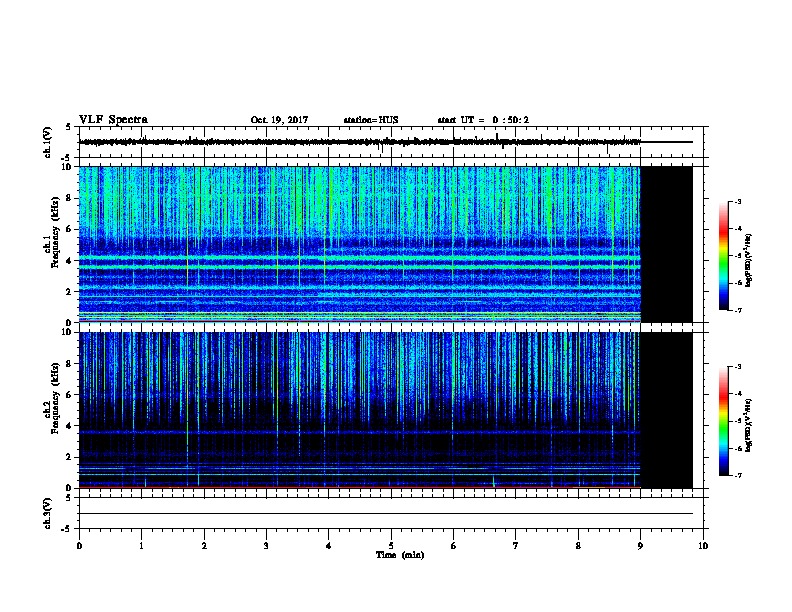The image size is (792, 612).
Task: Click the "VLF Spectra" plot title
Action: point(113,120)
